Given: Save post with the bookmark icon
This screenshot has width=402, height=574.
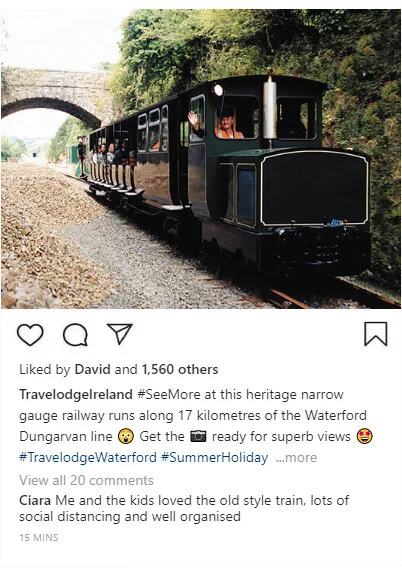Looking at the screenshot, I should 376,333.
